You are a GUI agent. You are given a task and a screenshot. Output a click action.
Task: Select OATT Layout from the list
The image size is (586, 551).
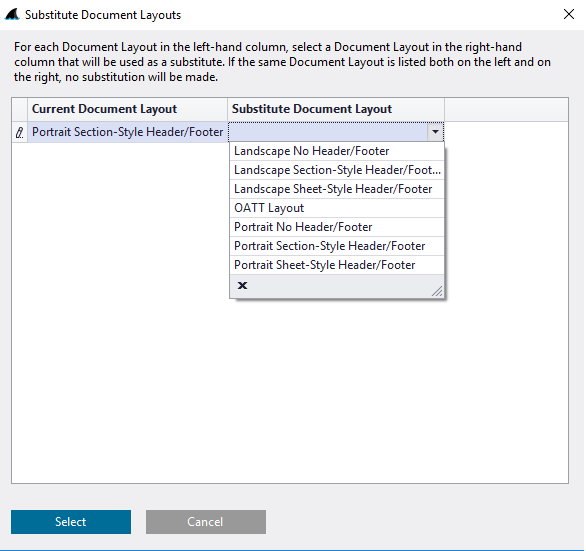[x=337, y=208]
